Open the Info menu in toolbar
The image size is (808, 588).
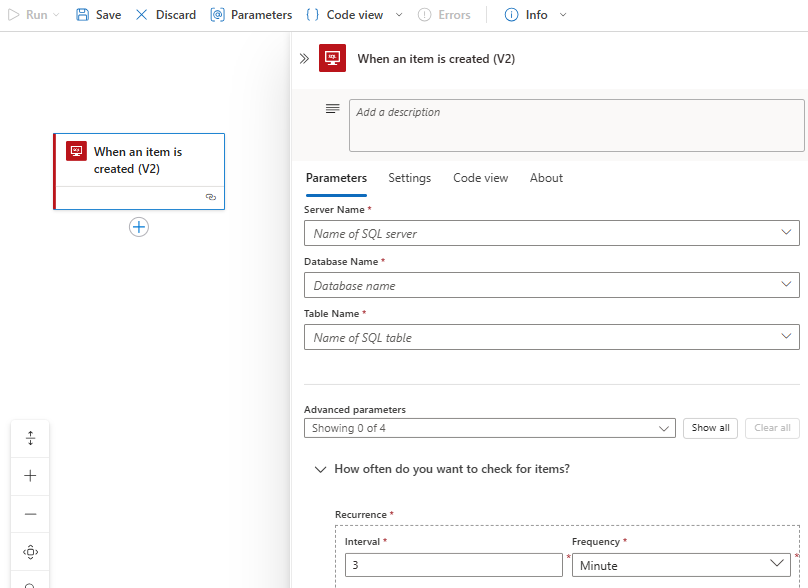[536, 15]
